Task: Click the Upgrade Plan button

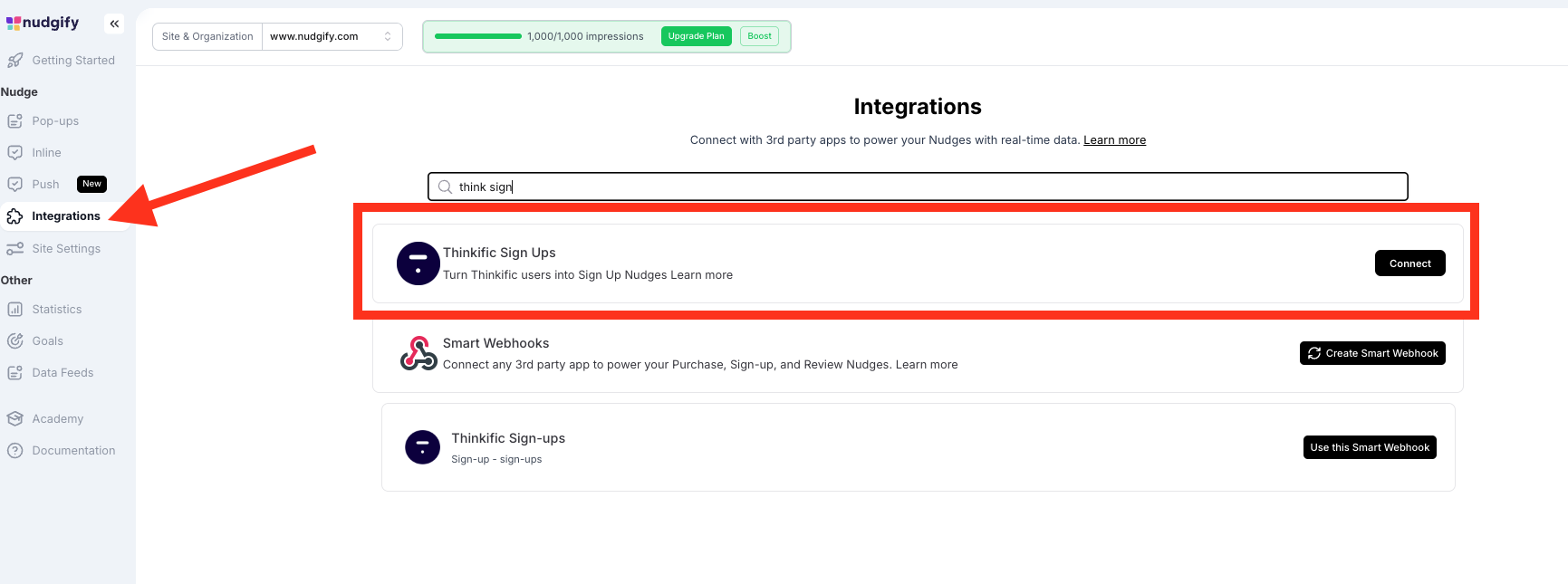Action: click(697, 36)
